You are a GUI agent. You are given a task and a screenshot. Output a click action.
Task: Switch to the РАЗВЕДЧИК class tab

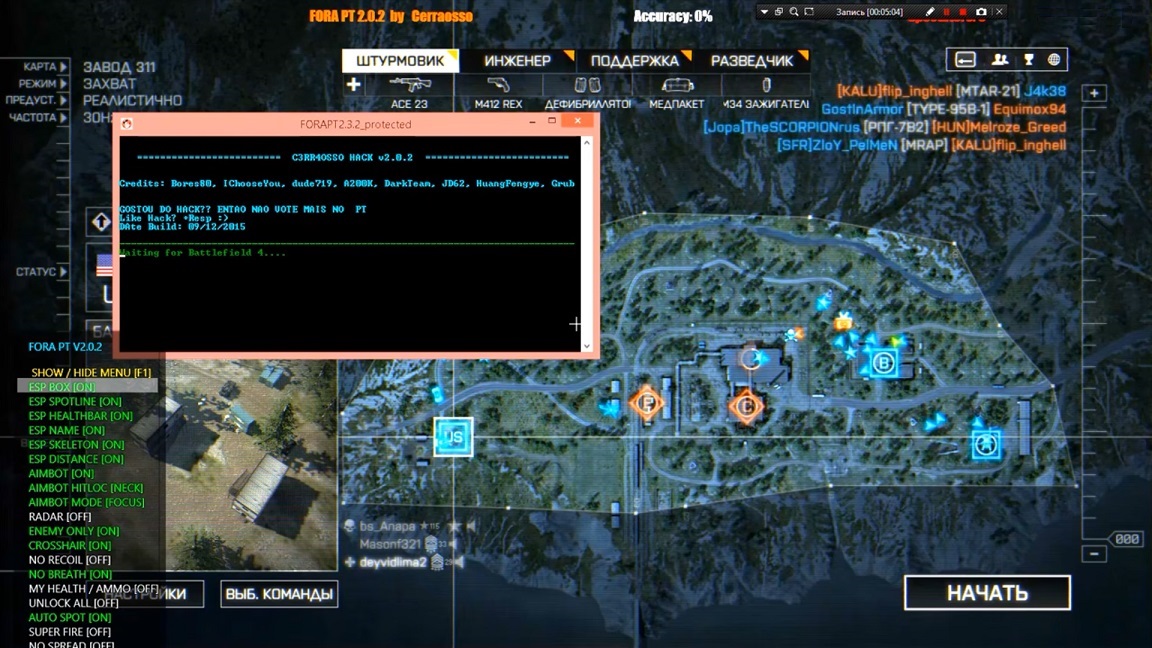[x=752, y=61]
